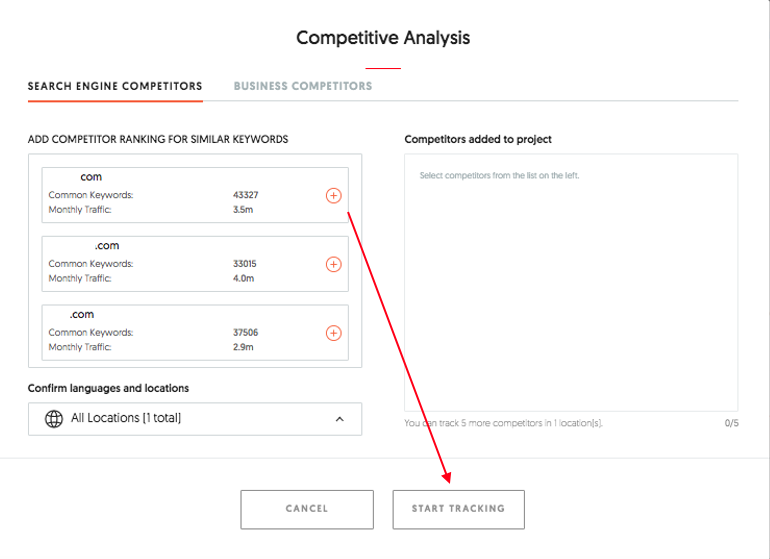Click inside the empty competitors added panel
Image resolution: width=770 pixels, height=559 pixels.
[571, 290]
